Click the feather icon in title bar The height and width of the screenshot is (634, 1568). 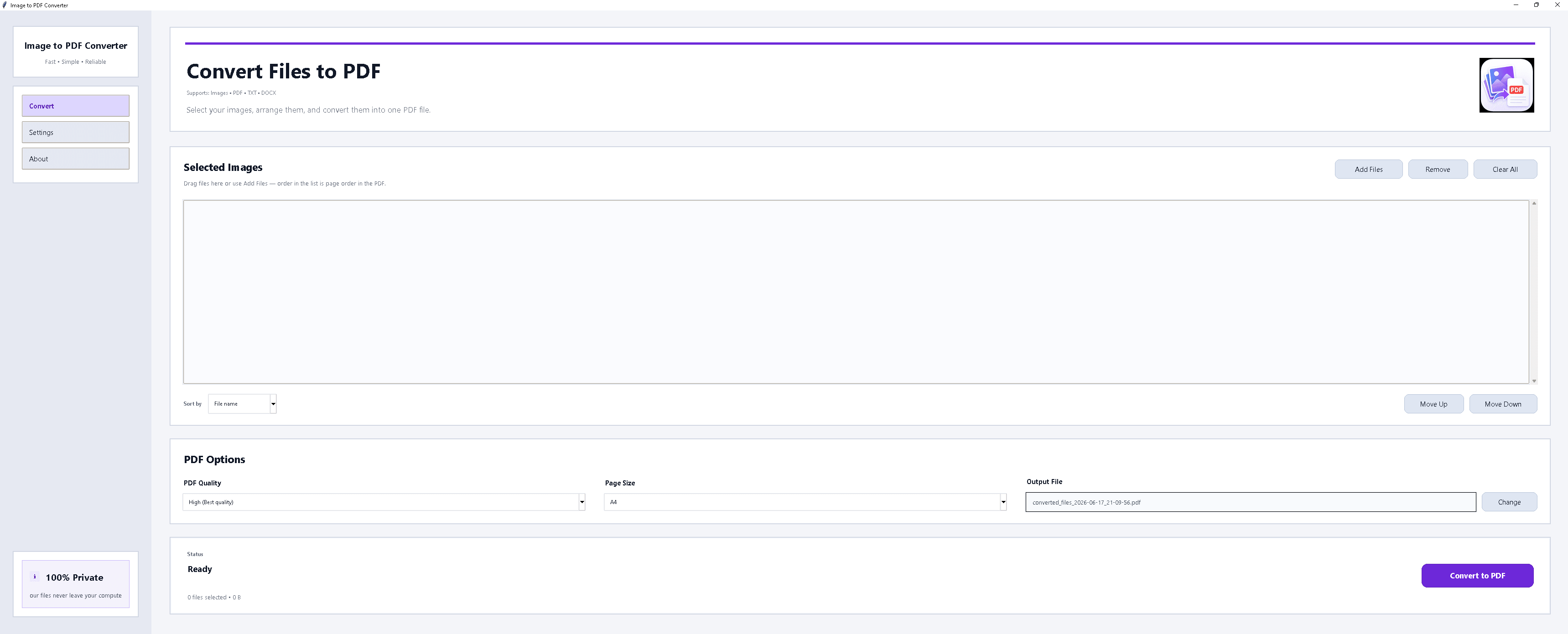point(5,5)
